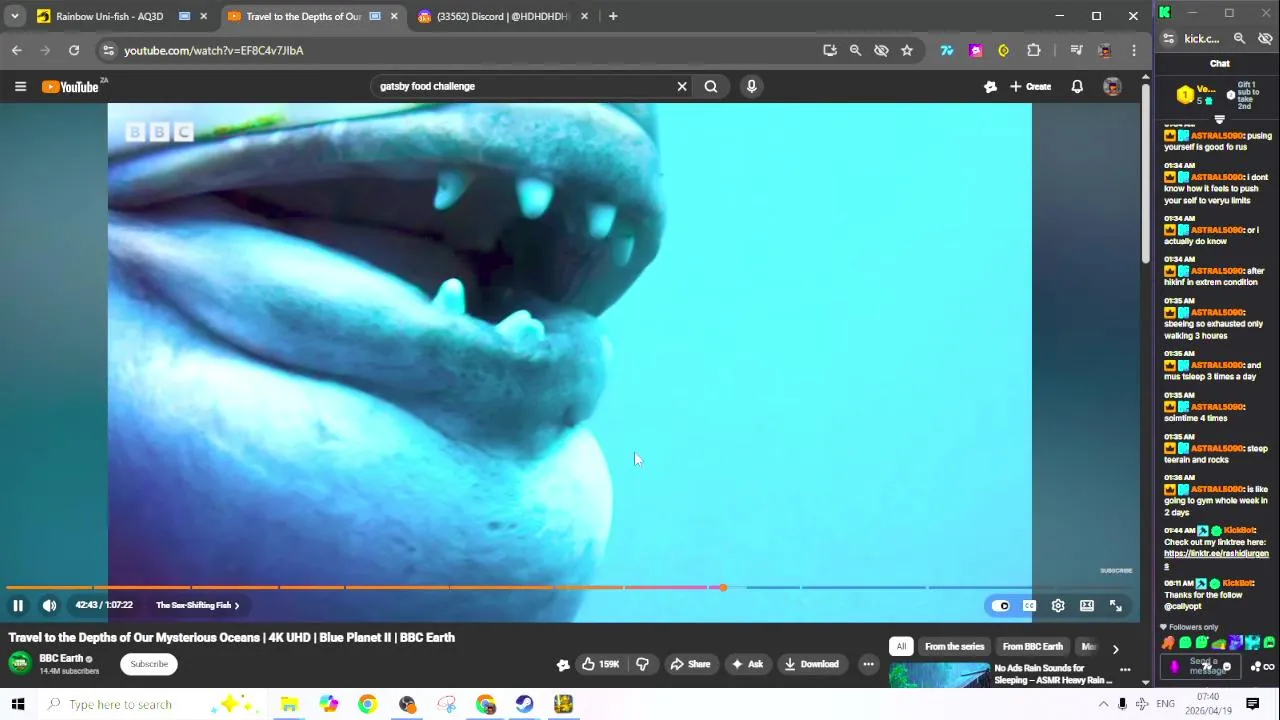
Task: Bookmark this page with the star
Action: click(x=907, y=50)
